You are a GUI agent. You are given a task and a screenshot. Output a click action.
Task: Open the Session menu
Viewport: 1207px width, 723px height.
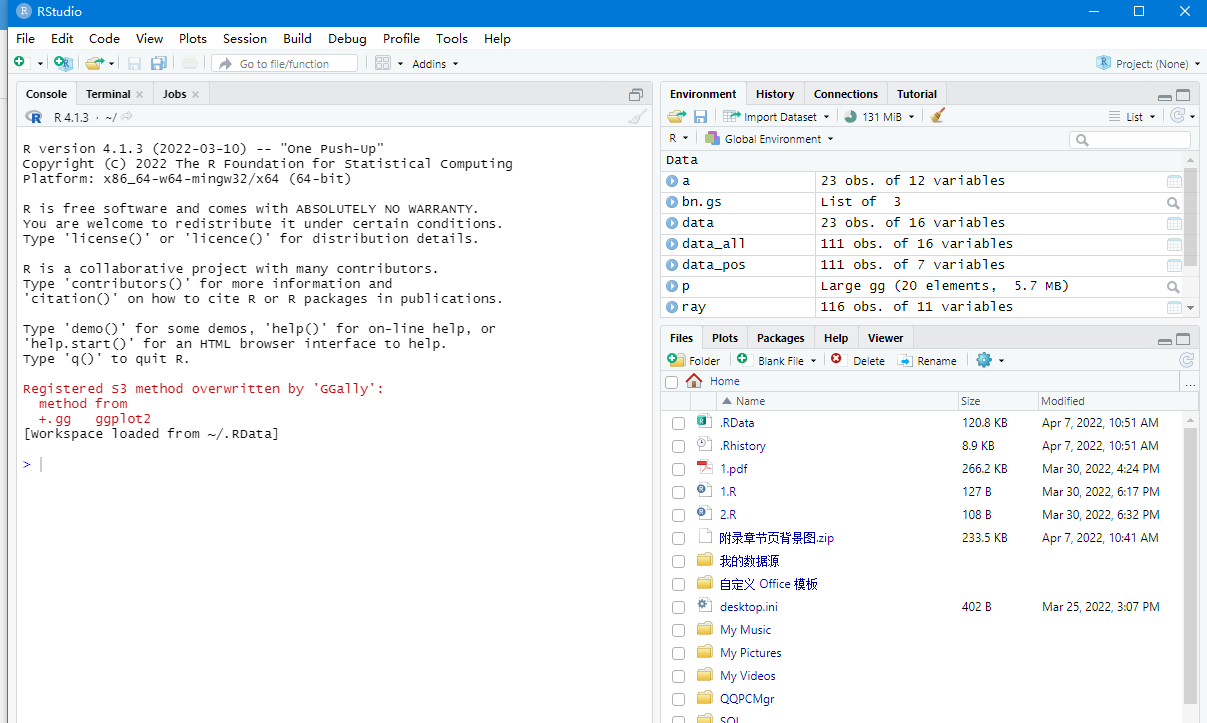click(245, 38)
